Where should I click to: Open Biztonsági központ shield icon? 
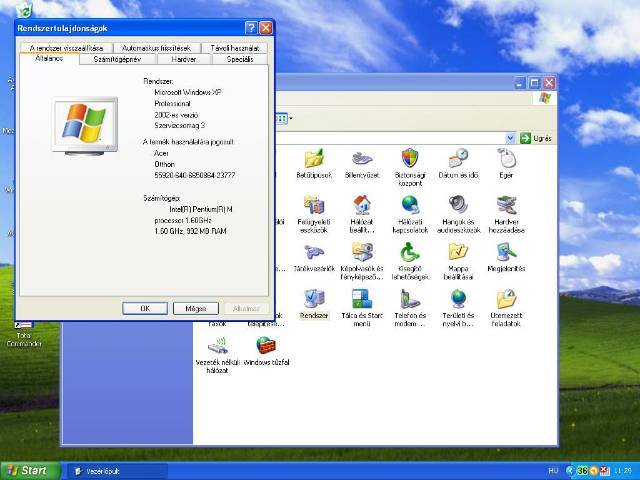point(409,158)
